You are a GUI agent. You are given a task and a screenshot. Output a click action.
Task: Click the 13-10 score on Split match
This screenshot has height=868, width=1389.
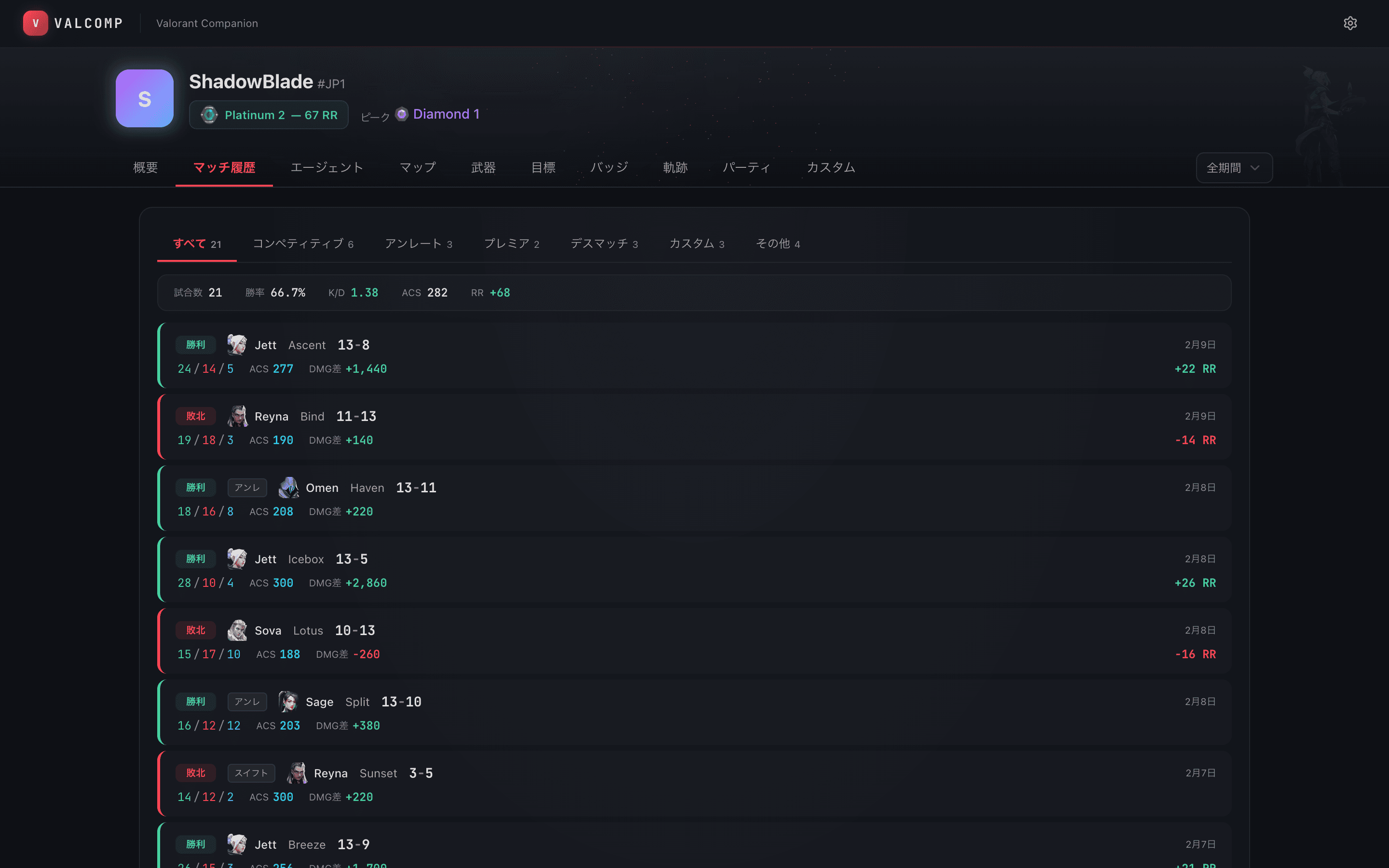click(401, 702)
